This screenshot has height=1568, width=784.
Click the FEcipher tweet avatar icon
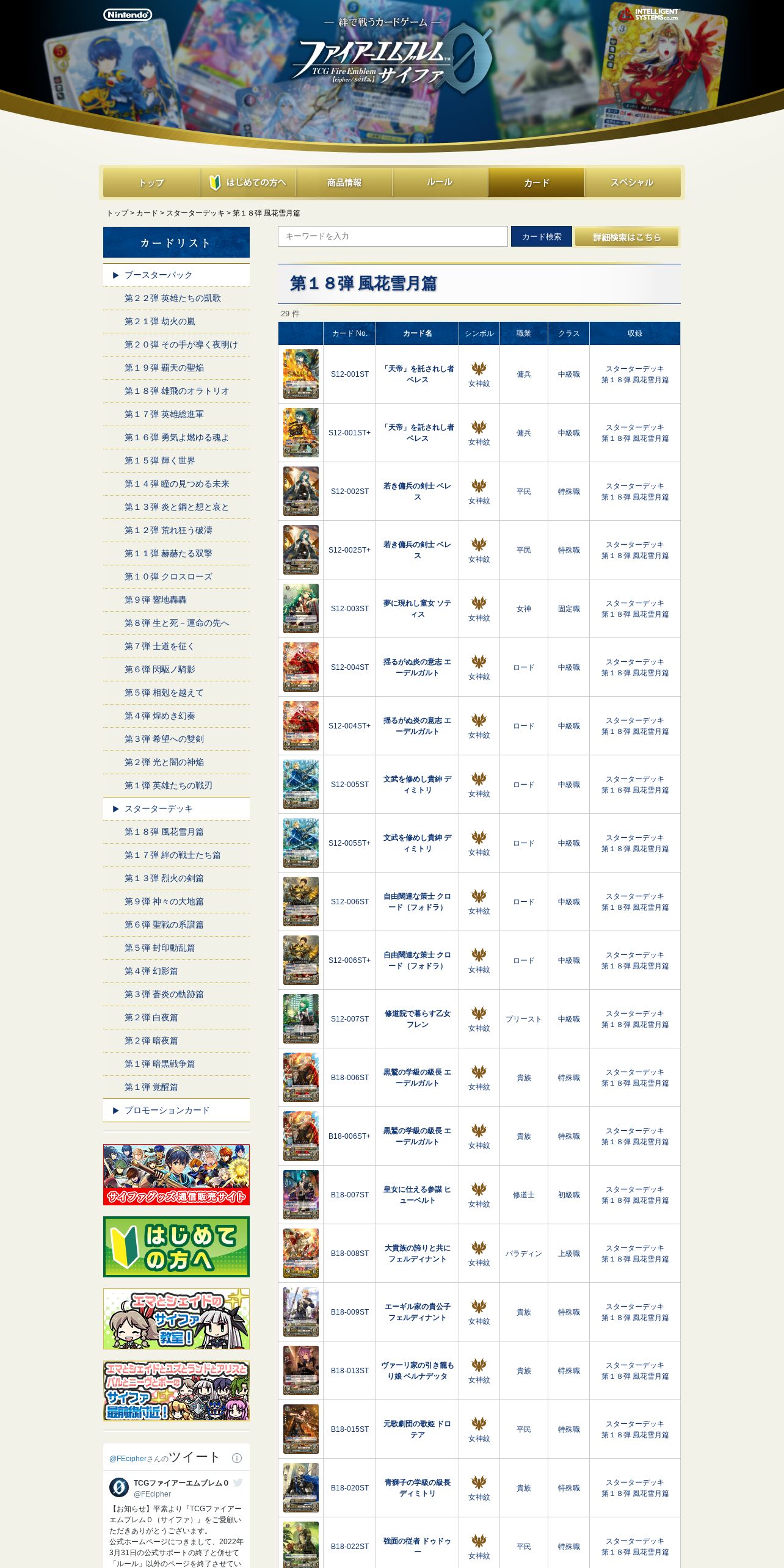[119, 1487]
